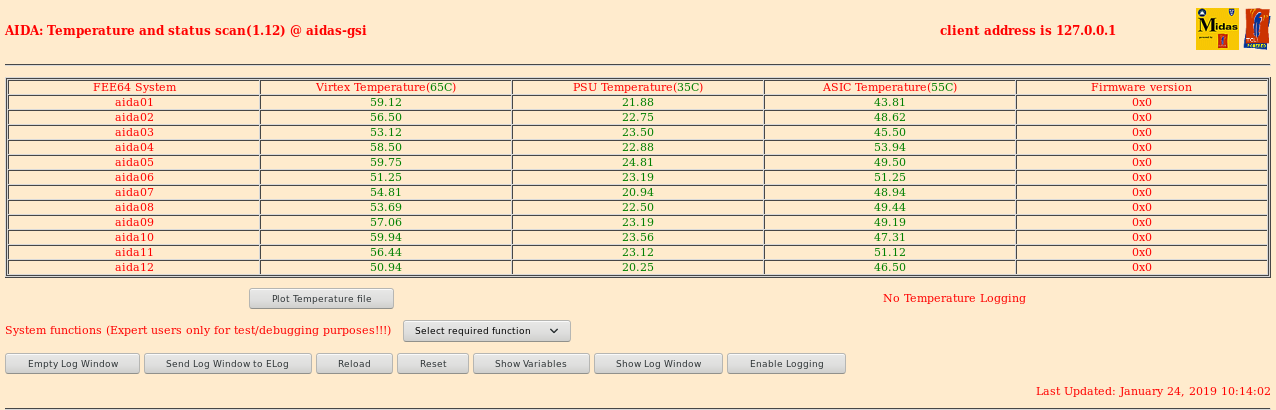Screen dimensions: 1276x410
Task: Click Enable Logging button
Action: [786, 364]
